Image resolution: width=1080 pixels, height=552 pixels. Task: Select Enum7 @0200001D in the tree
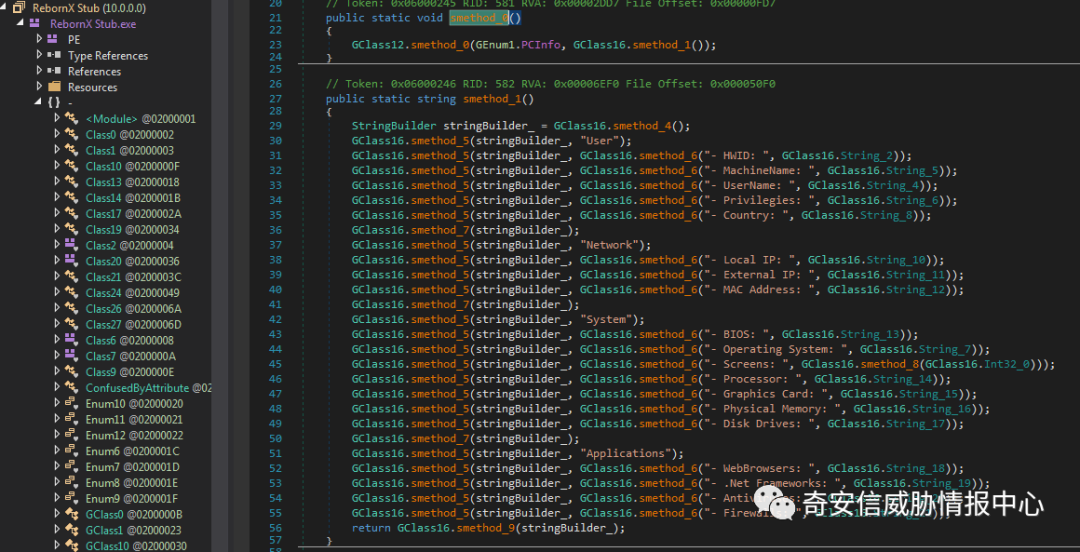coord(132,467)
